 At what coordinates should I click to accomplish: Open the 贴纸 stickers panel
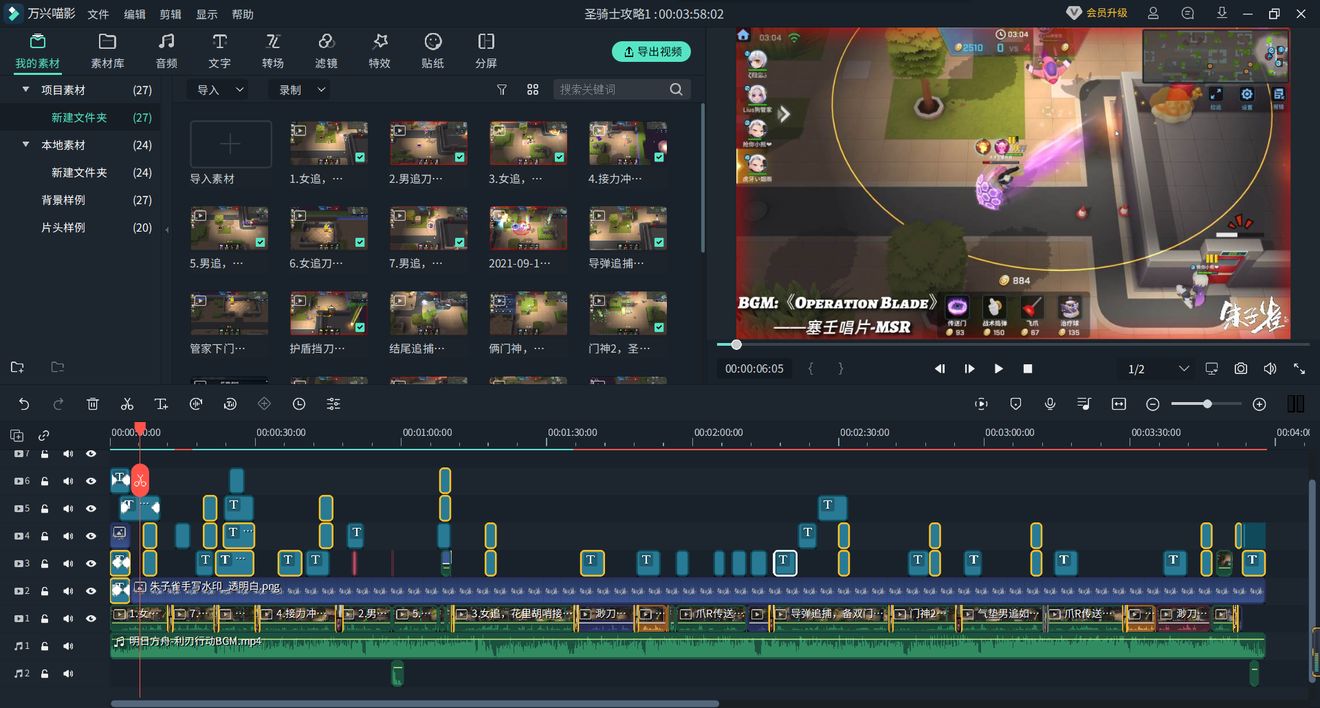[433, 50]
